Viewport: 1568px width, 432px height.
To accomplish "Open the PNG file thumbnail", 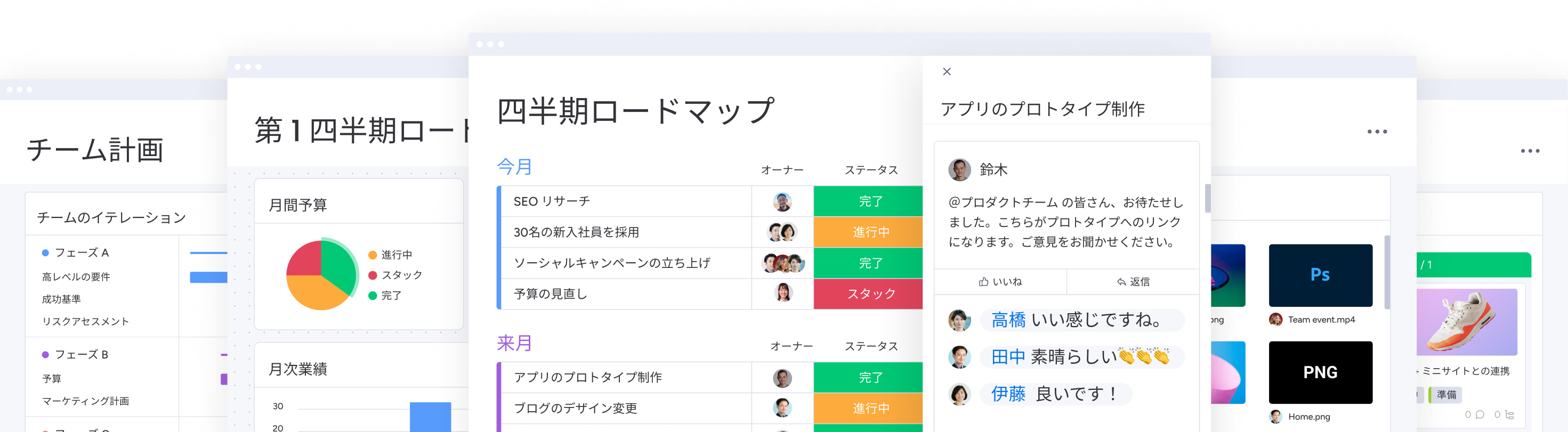I will point(1320,372).
